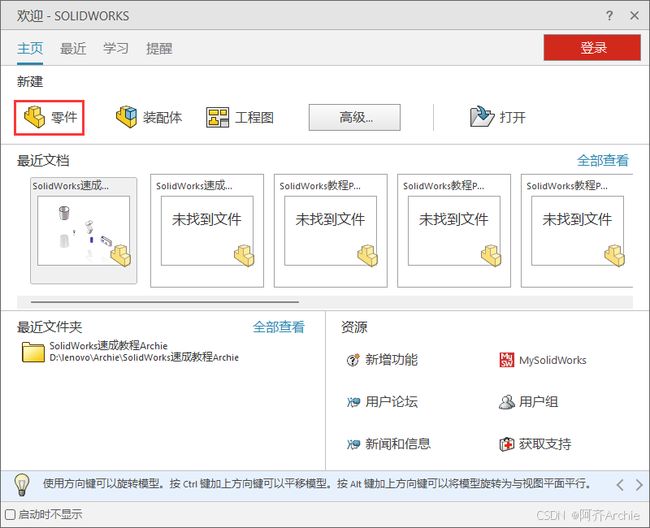The height and width of the screenshot is (528, 650).
Task: Switch to the 提醒 tab
Action: tap(159, 48)
